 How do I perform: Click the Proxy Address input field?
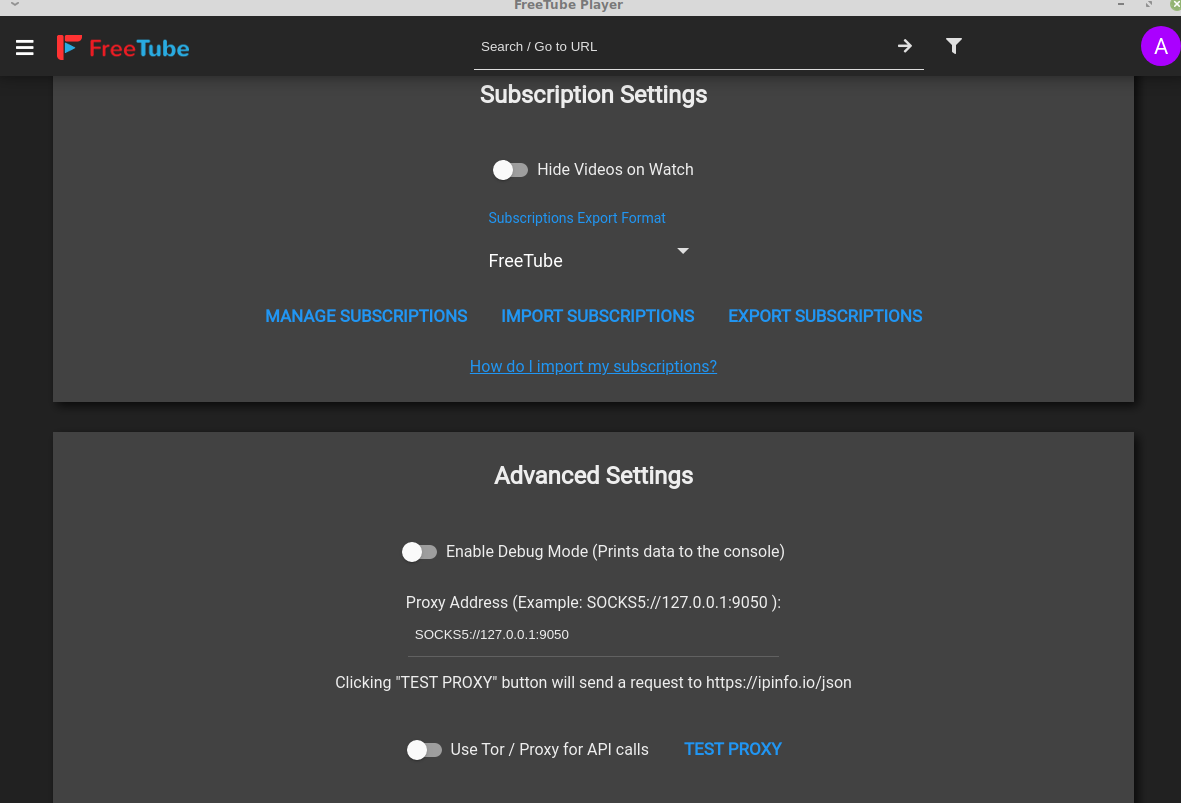click(594, 635)
